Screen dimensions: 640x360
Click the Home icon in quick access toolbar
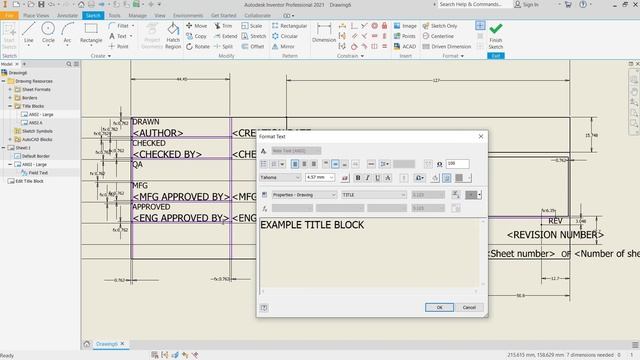pos(81,4)
